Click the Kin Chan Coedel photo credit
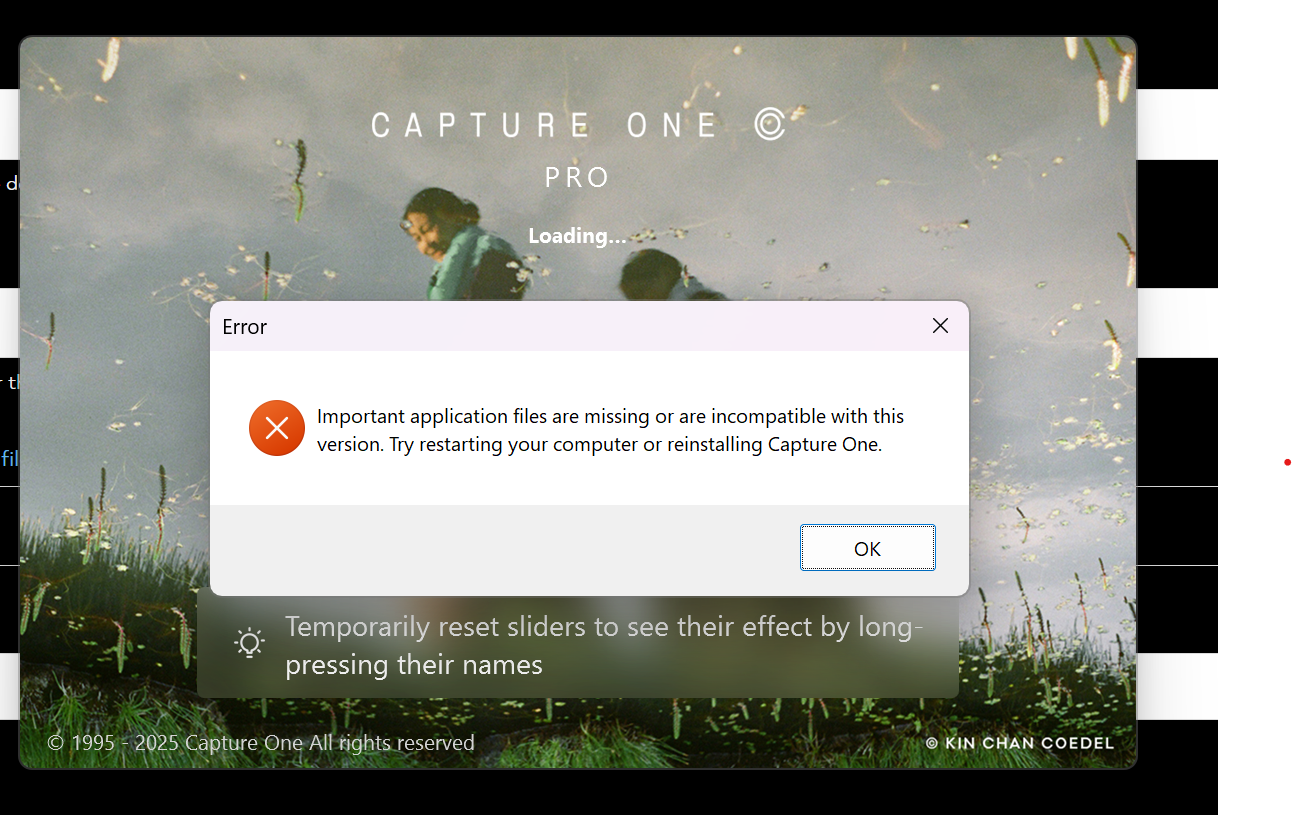This screenshot has height=815, width=1292. (x=1019, y=743)
